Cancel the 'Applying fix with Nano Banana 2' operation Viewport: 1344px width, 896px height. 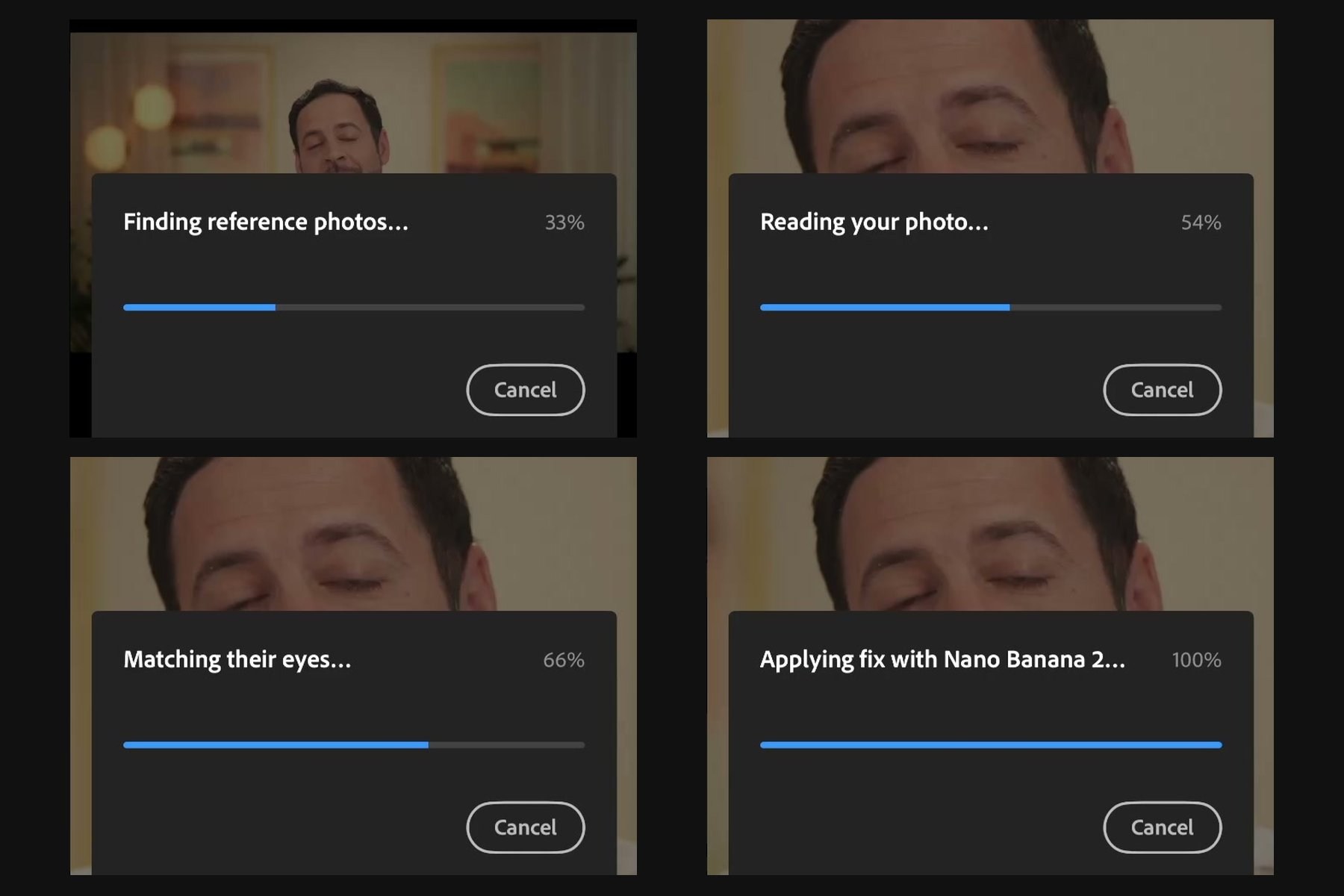click(1163, 827)
